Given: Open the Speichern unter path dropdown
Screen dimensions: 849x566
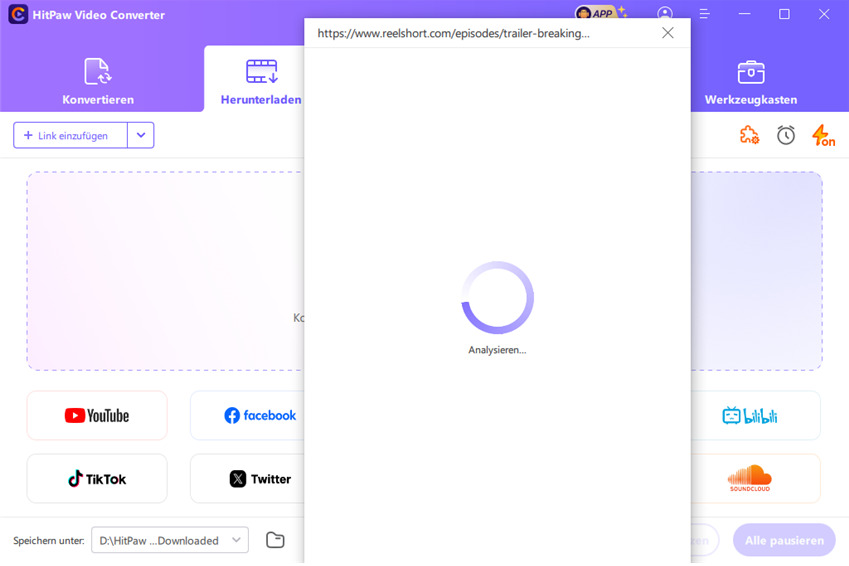Looking at the screenshot, I should pos(169,540).
